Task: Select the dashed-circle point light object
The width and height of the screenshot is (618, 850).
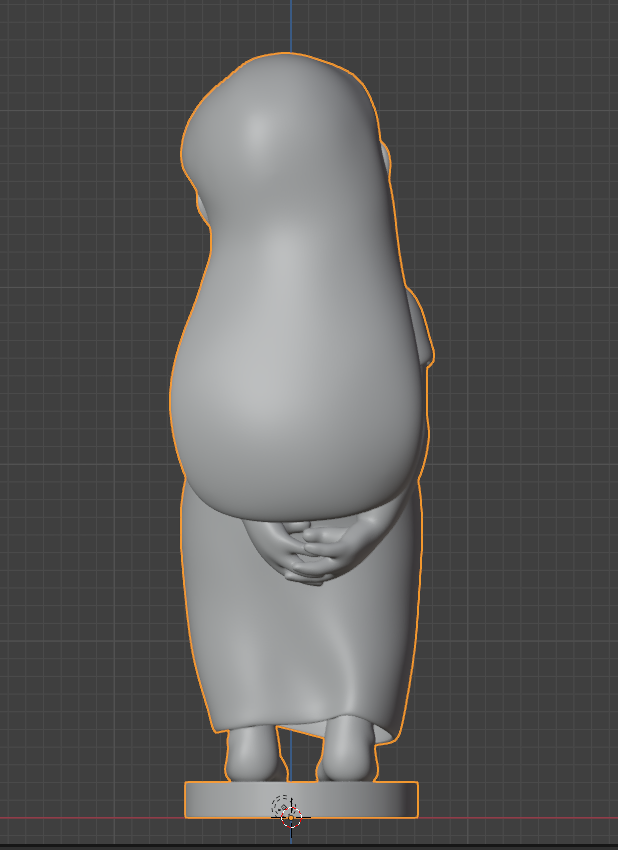Action: point(281,806)
